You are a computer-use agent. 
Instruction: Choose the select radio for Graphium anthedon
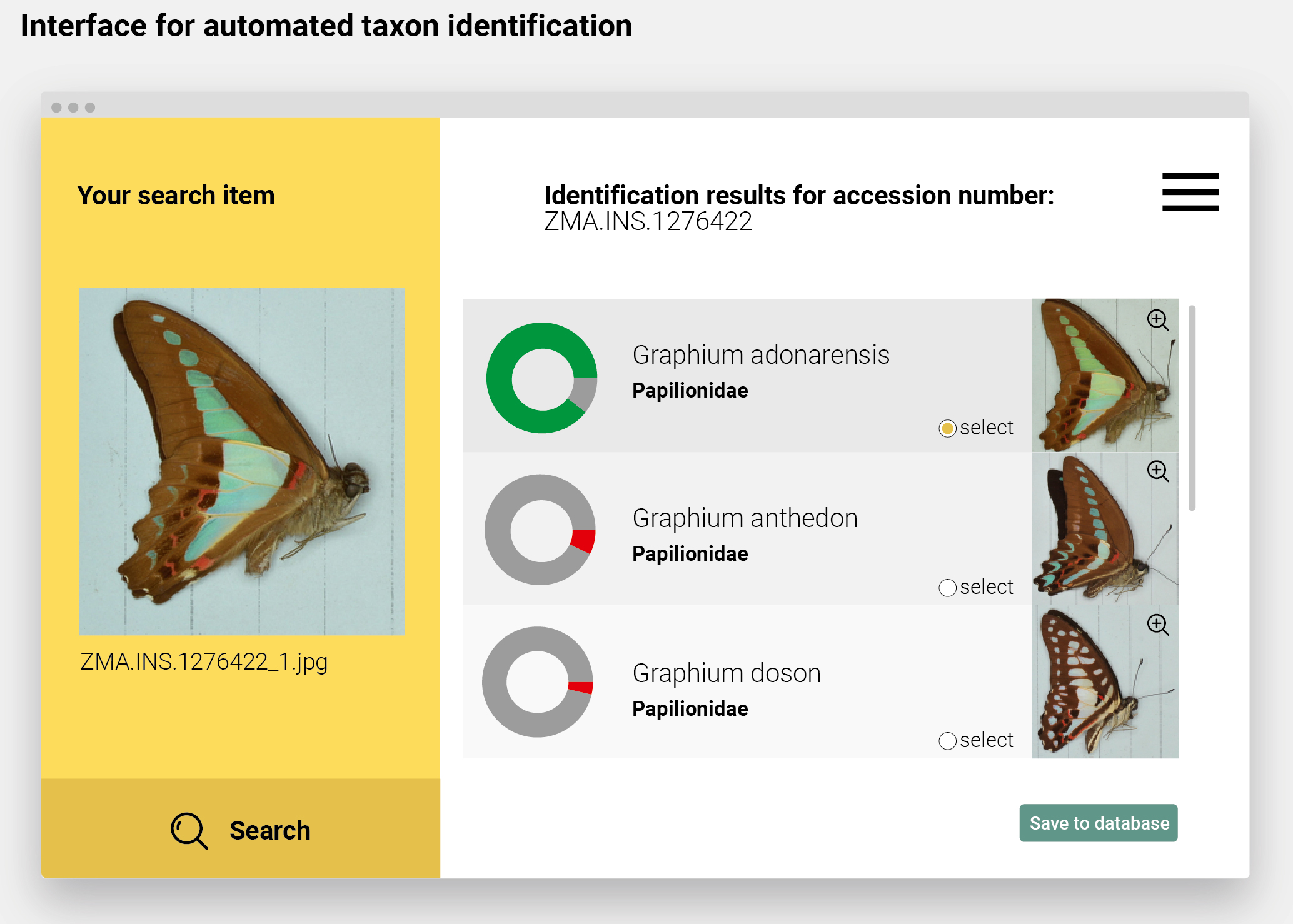coord(947,588)
